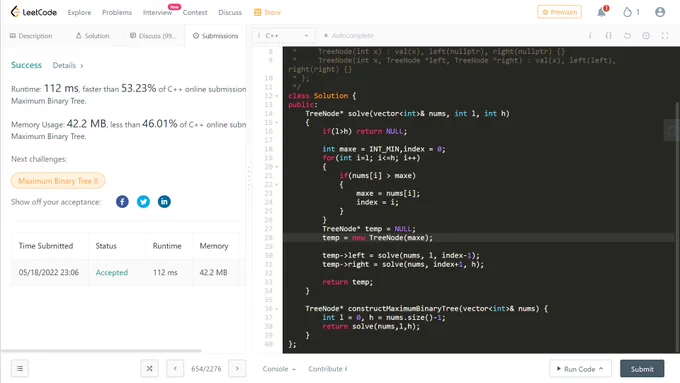Open the notifications bell
The height and width of the screenshot is (383, 680).
click(602, 12)
